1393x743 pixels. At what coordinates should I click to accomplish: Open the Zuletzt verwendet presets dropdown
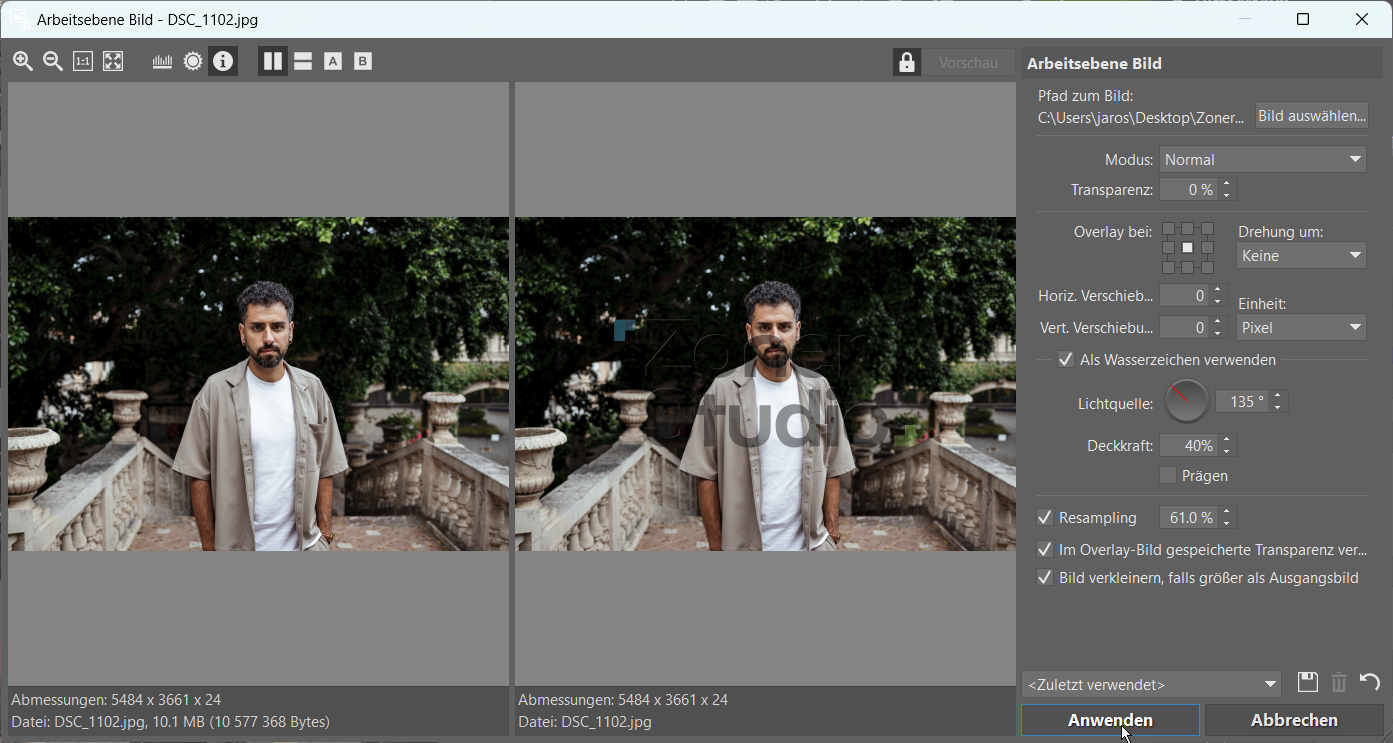tap(1151, 685)
